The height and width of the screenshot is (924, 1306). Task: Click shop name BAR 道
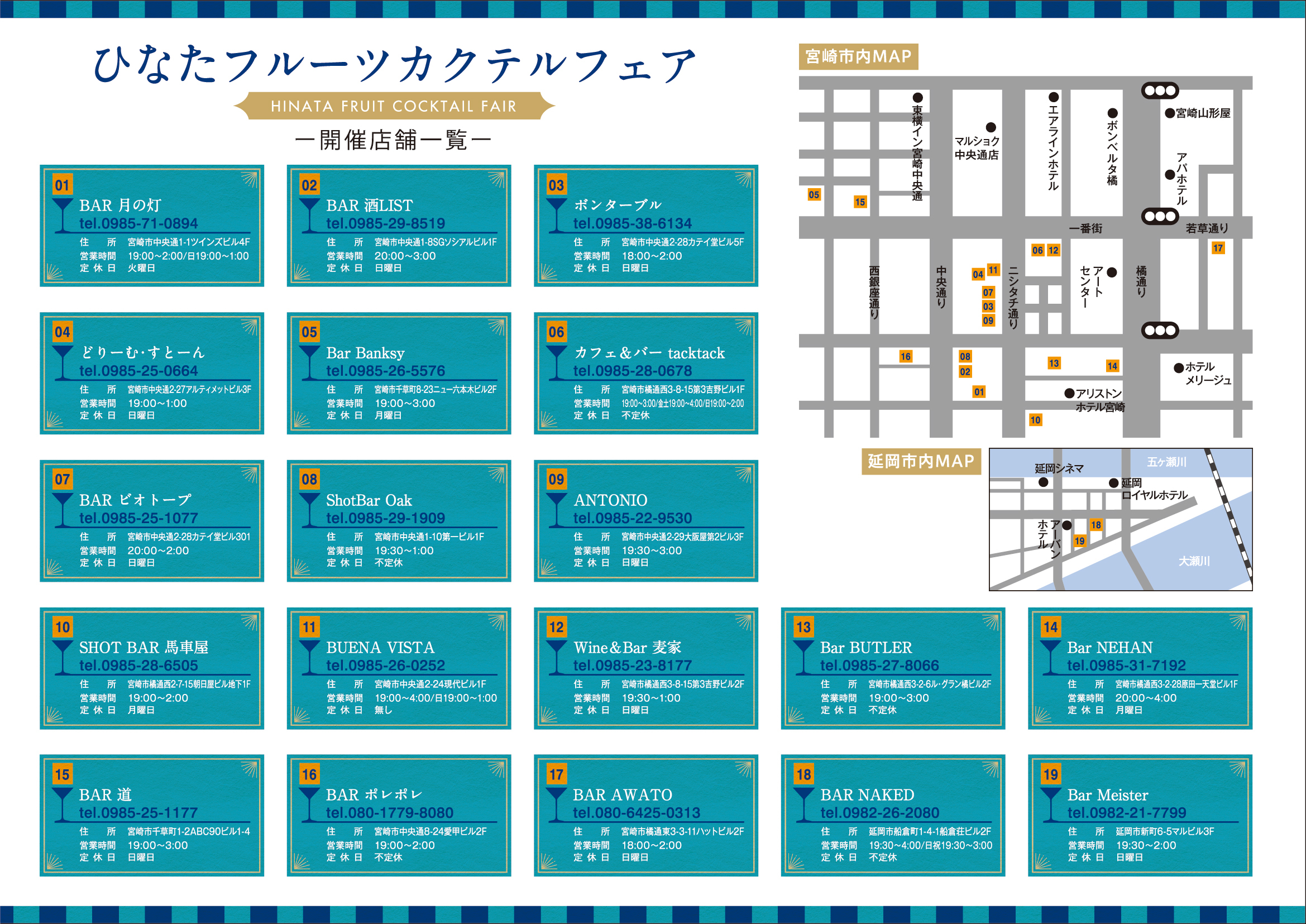[x=106, y=795]
